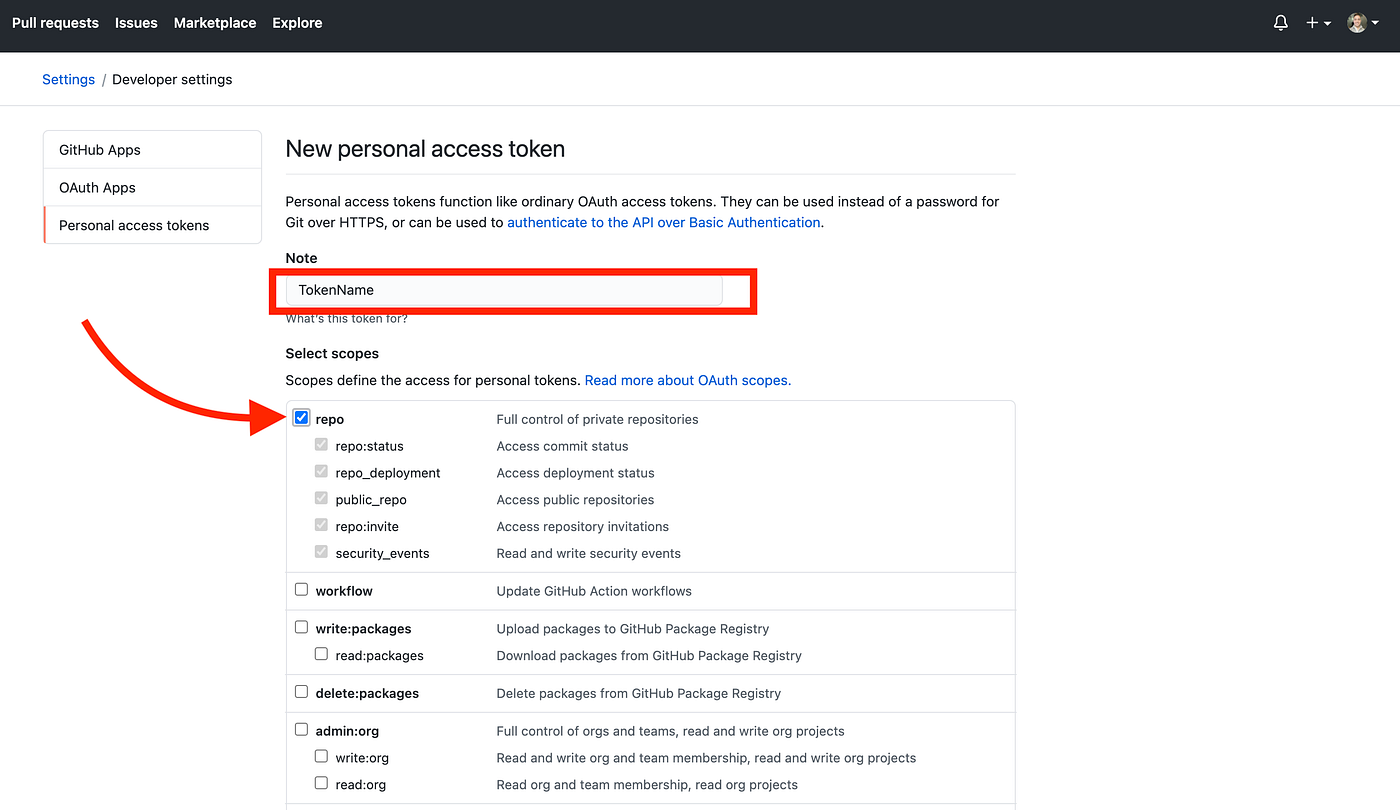Check the delete:packages scope
This screenshot has height=810, width=1400.
click(x=301, y=691)
